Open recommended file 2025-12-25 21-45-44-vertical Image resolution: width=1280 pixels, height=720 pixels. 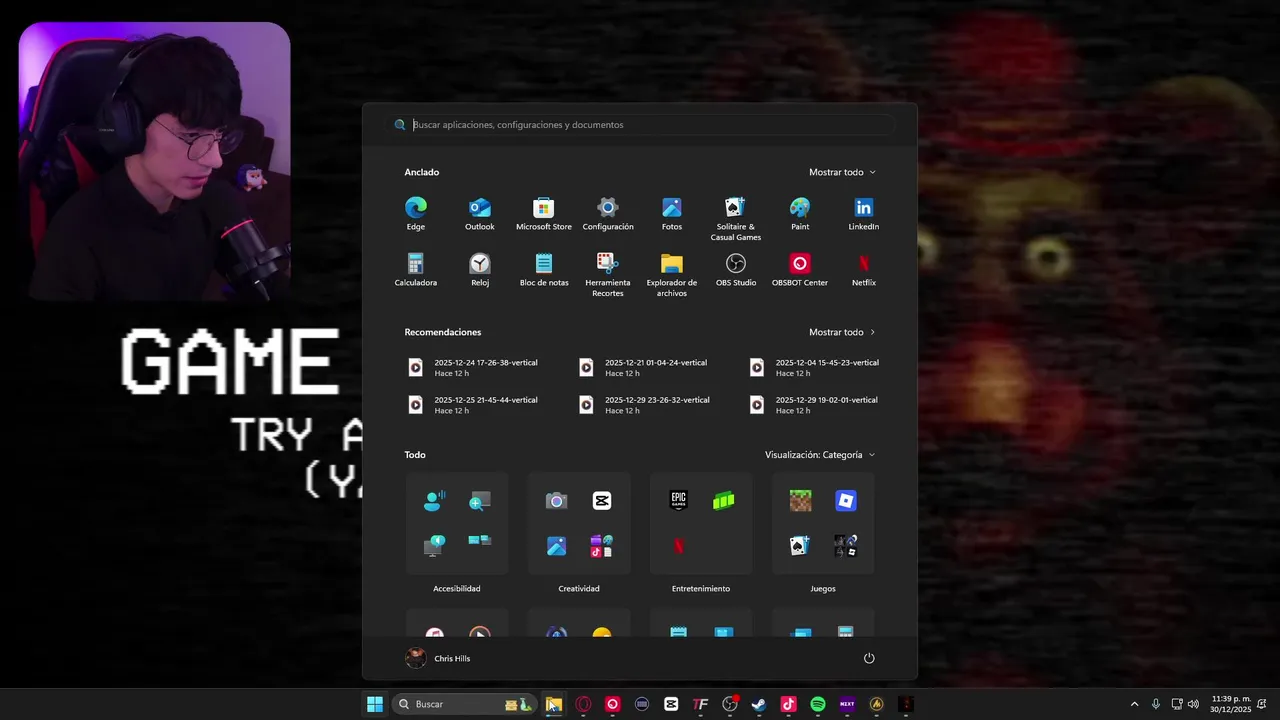[475, 405]
